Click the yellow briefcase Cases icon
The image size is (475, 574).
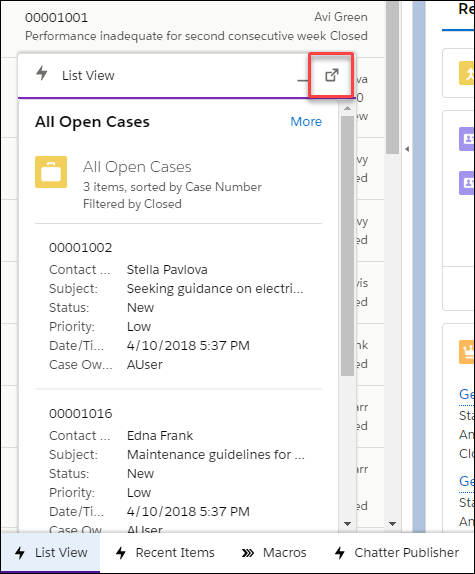(51, 172)
